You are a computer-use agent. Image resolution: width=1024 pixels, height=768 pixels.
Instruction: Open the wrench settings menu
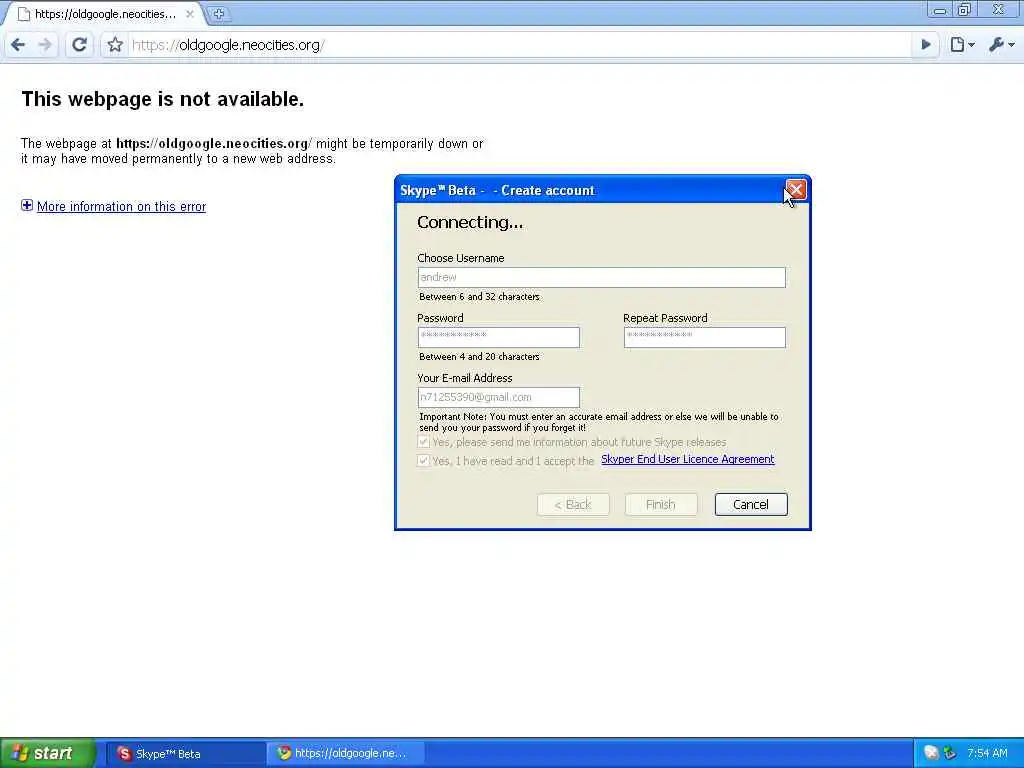1001,44
